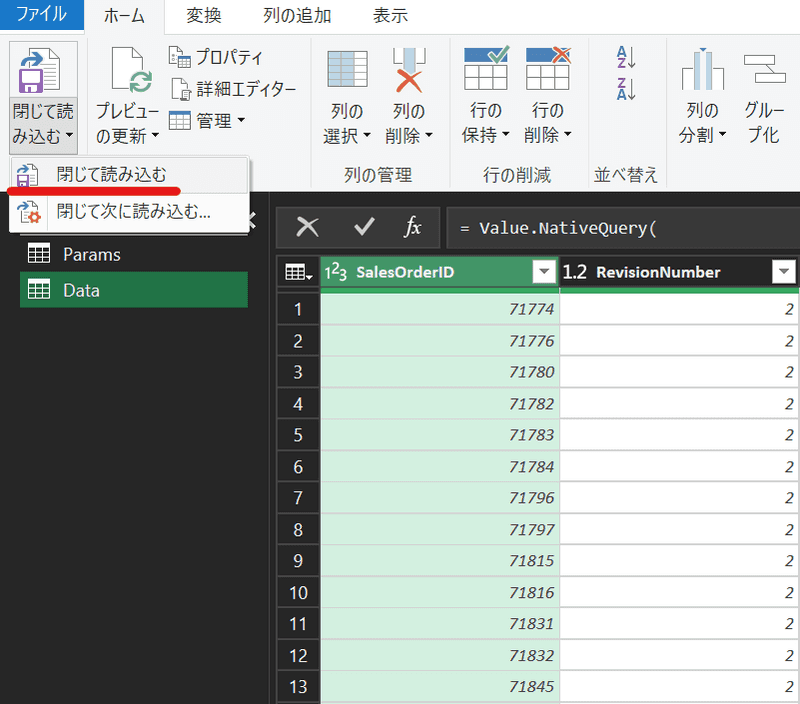Sort ascending with the A-Z icon

pyautogui.click(x=627, y=57)
